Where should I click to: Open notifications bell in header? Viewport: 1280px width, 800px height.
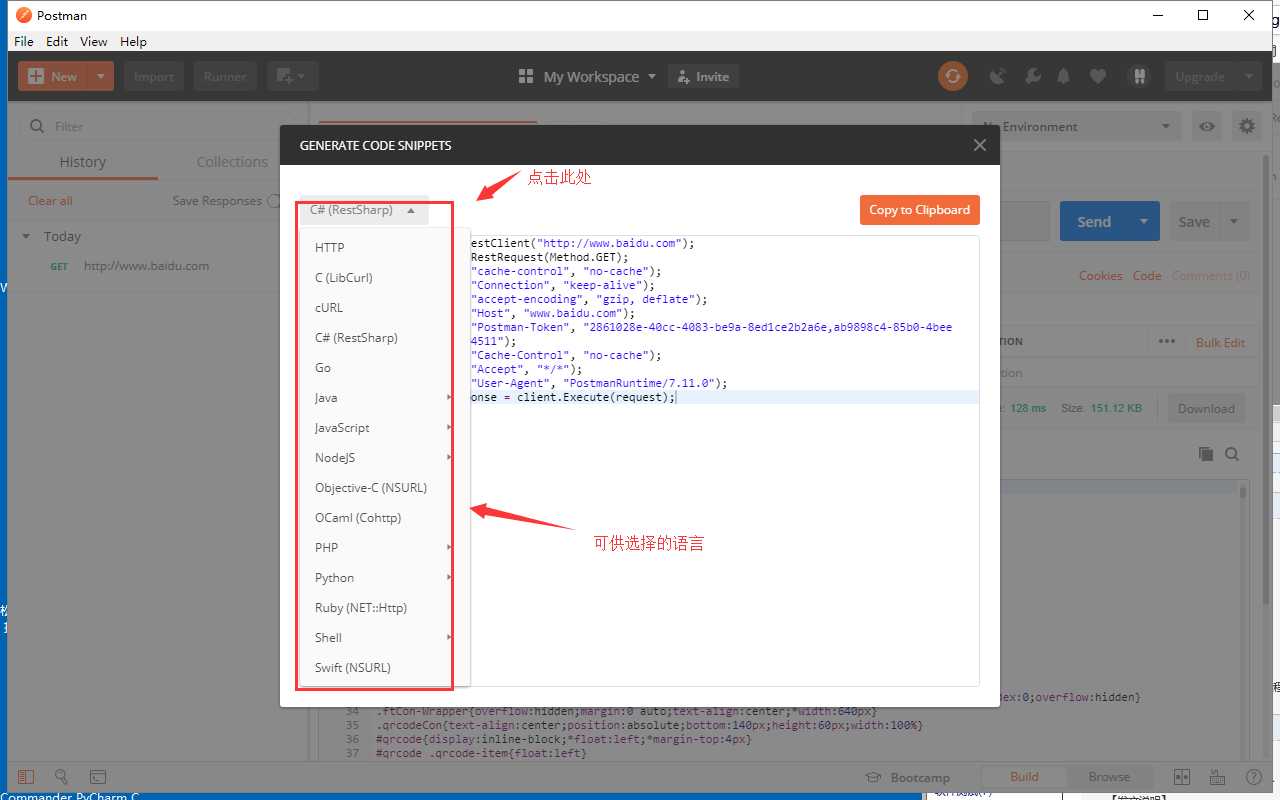pos(1064,76)
